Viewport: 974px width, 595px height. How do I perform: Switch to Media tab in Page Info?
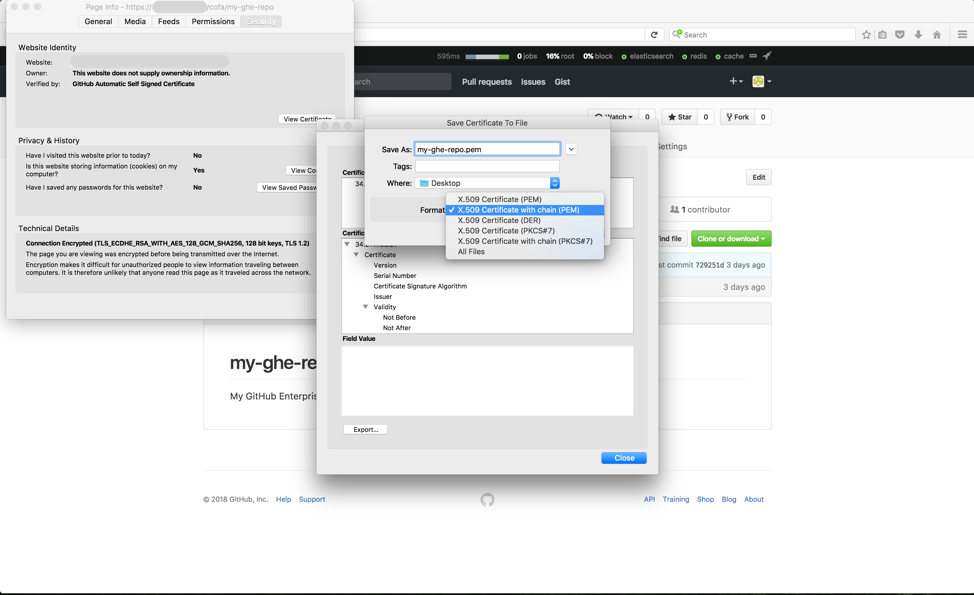tap(135, 22)
